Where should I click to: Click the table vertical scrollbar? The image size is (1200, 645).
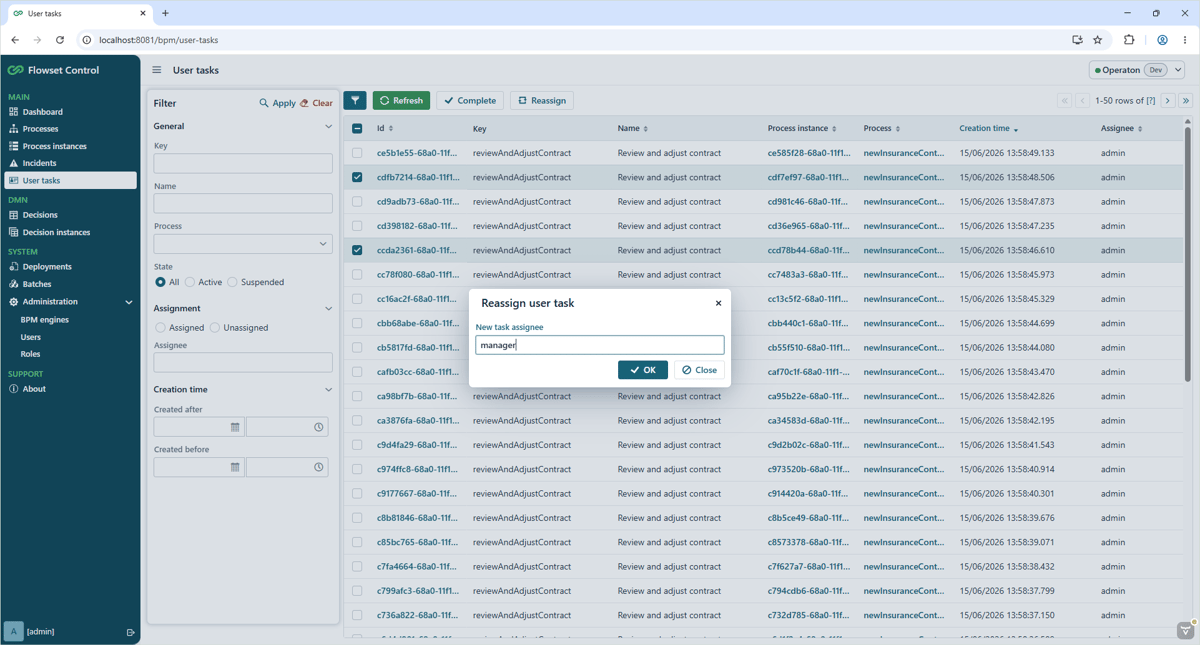tap(1188, 253)
